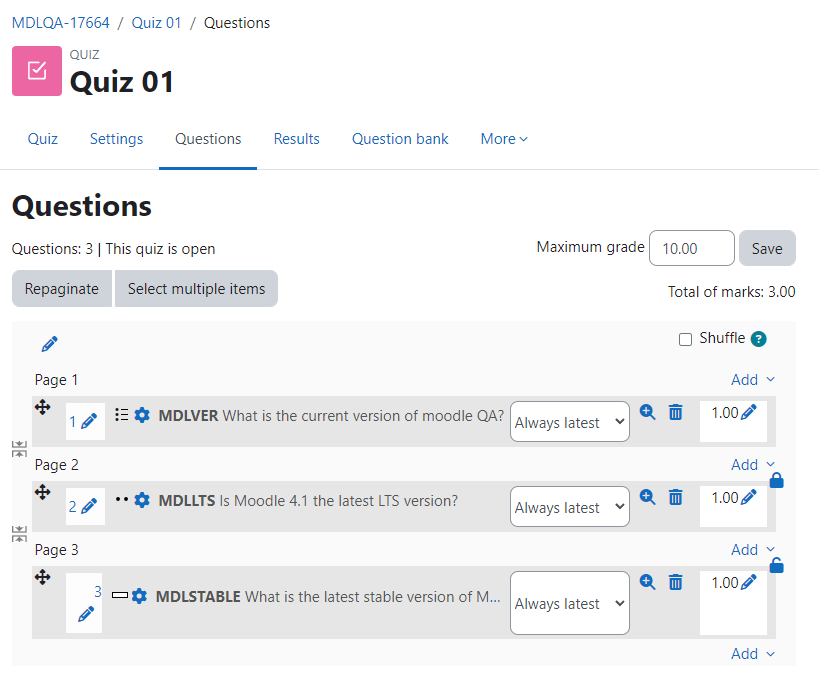
Task: Edit the mark 1.00 for MDLSTABLE question
Action: click(x=749, y=582)
